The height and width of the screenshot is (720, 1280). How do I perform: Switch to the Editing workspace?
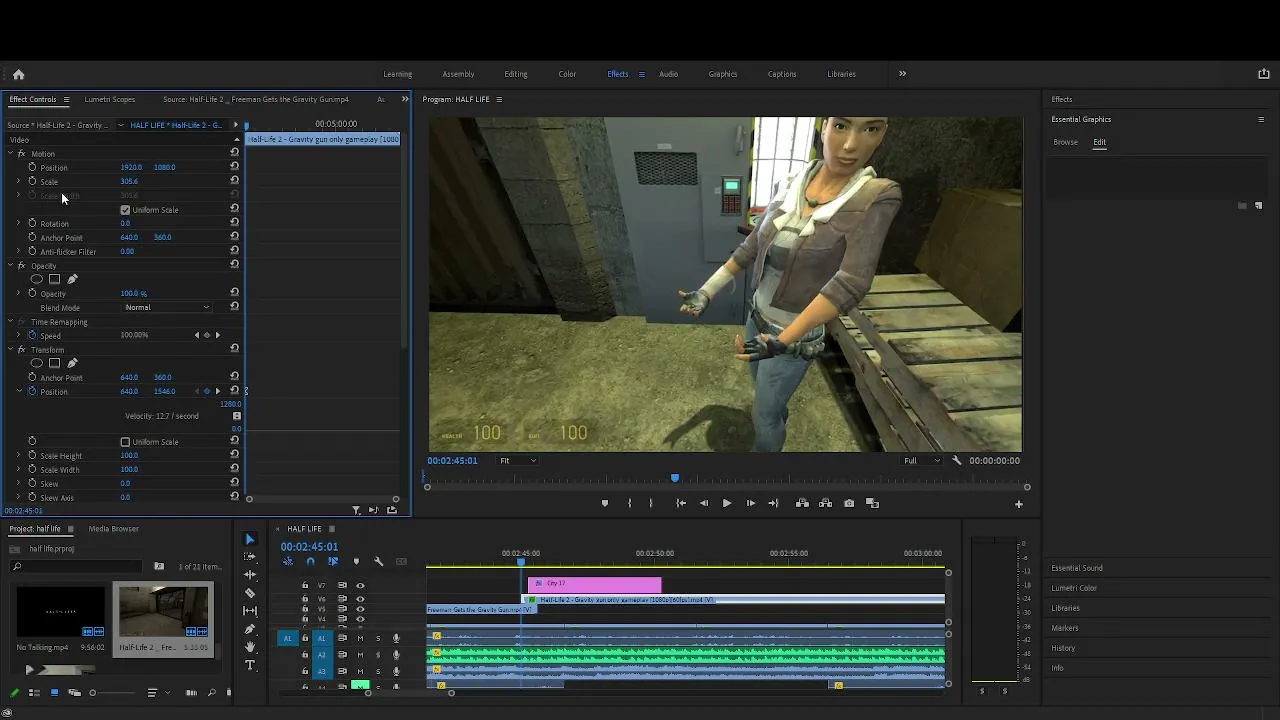point(516,74)
